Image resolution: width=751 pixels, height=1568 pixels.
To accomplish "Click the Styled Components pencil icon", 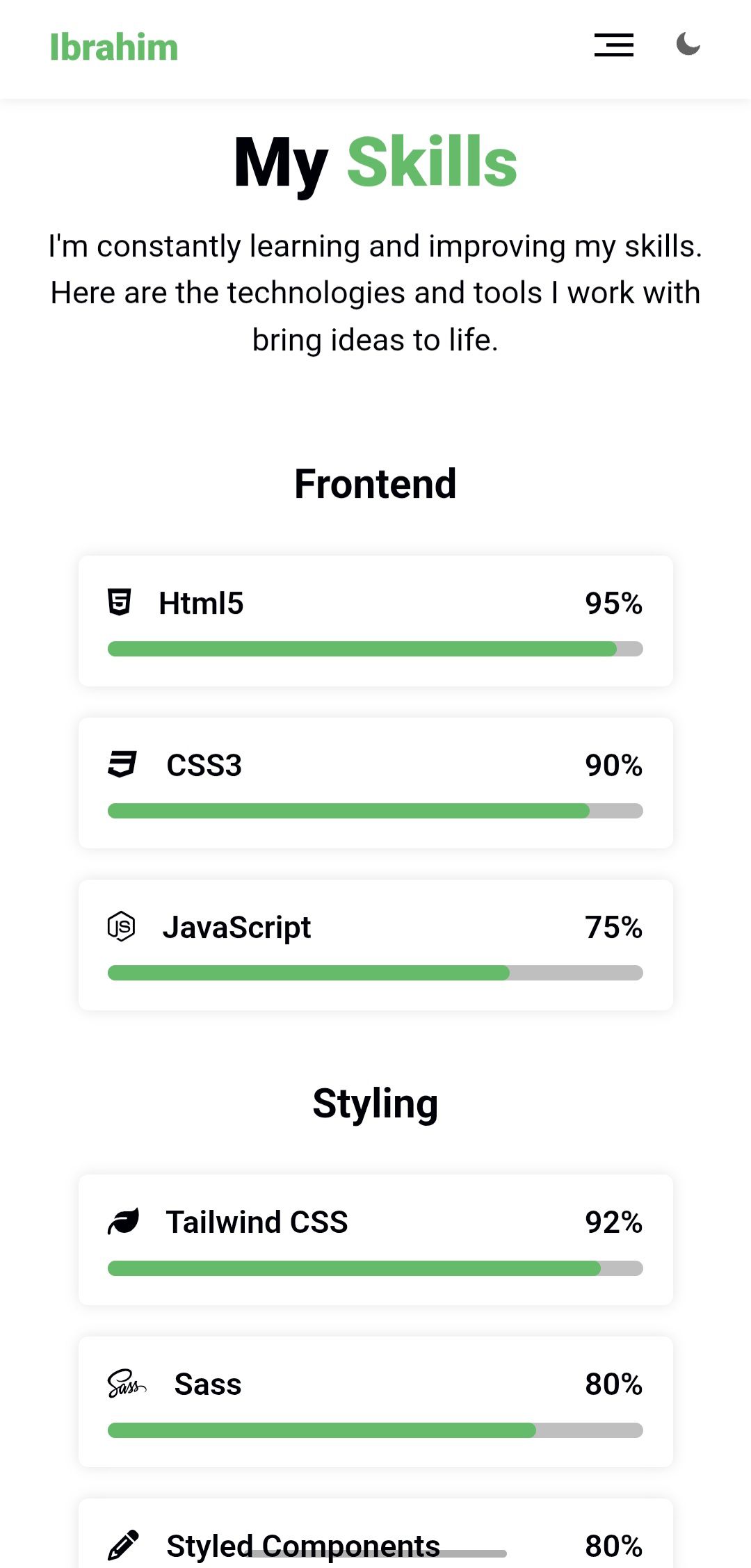I will 124,1545.
